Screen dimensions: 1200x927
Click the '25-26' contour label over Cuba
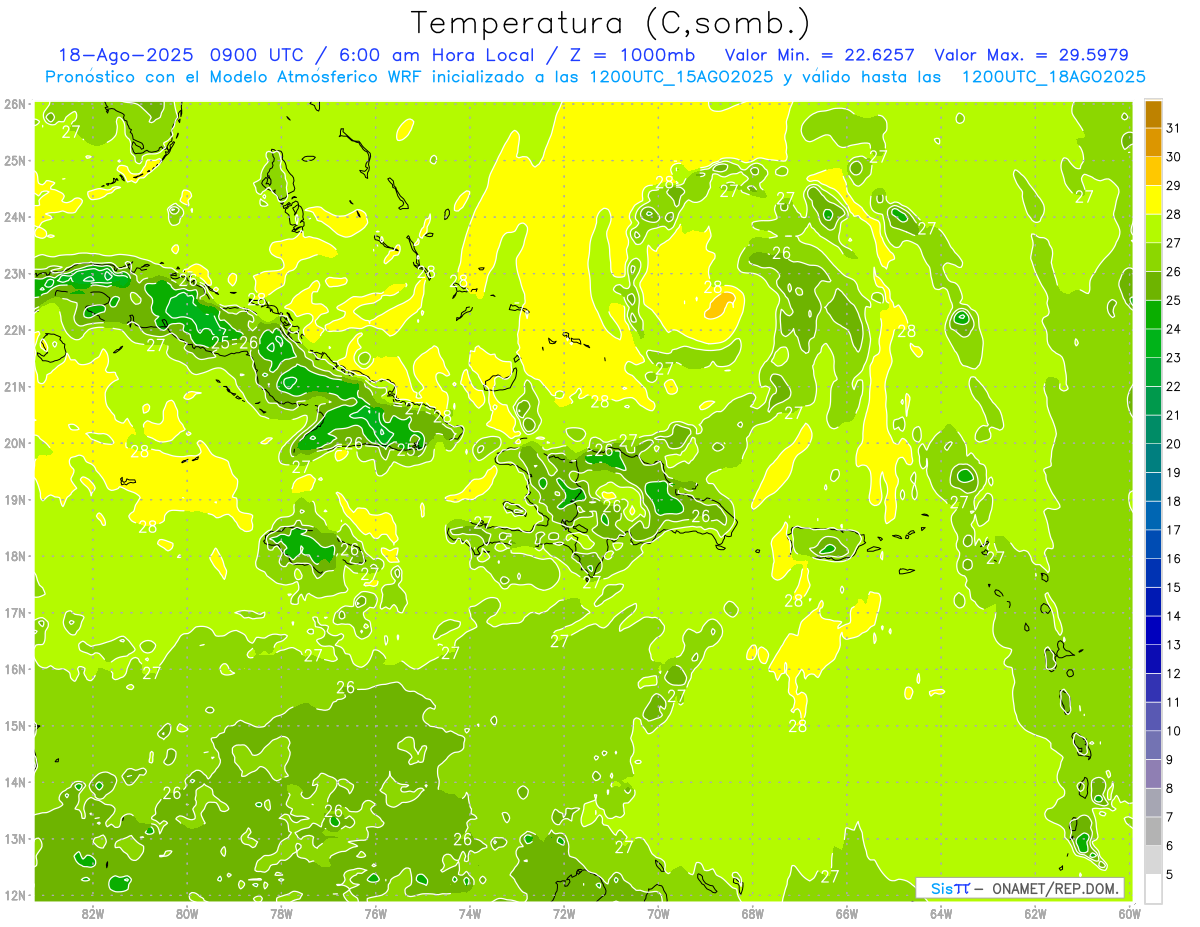(x=234, y=343)
